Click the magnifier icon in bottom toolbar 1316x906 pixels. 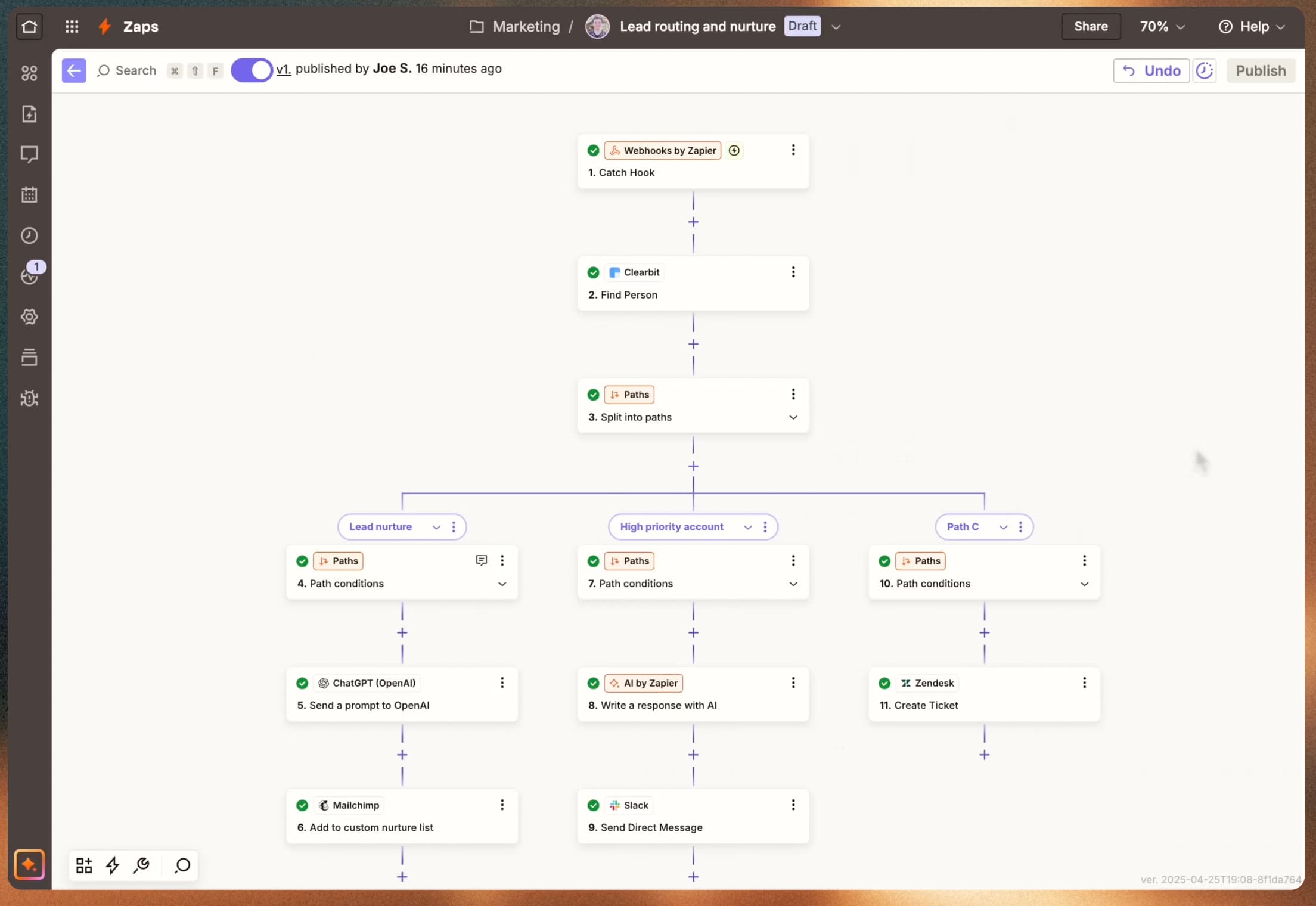tap(182, 865)
